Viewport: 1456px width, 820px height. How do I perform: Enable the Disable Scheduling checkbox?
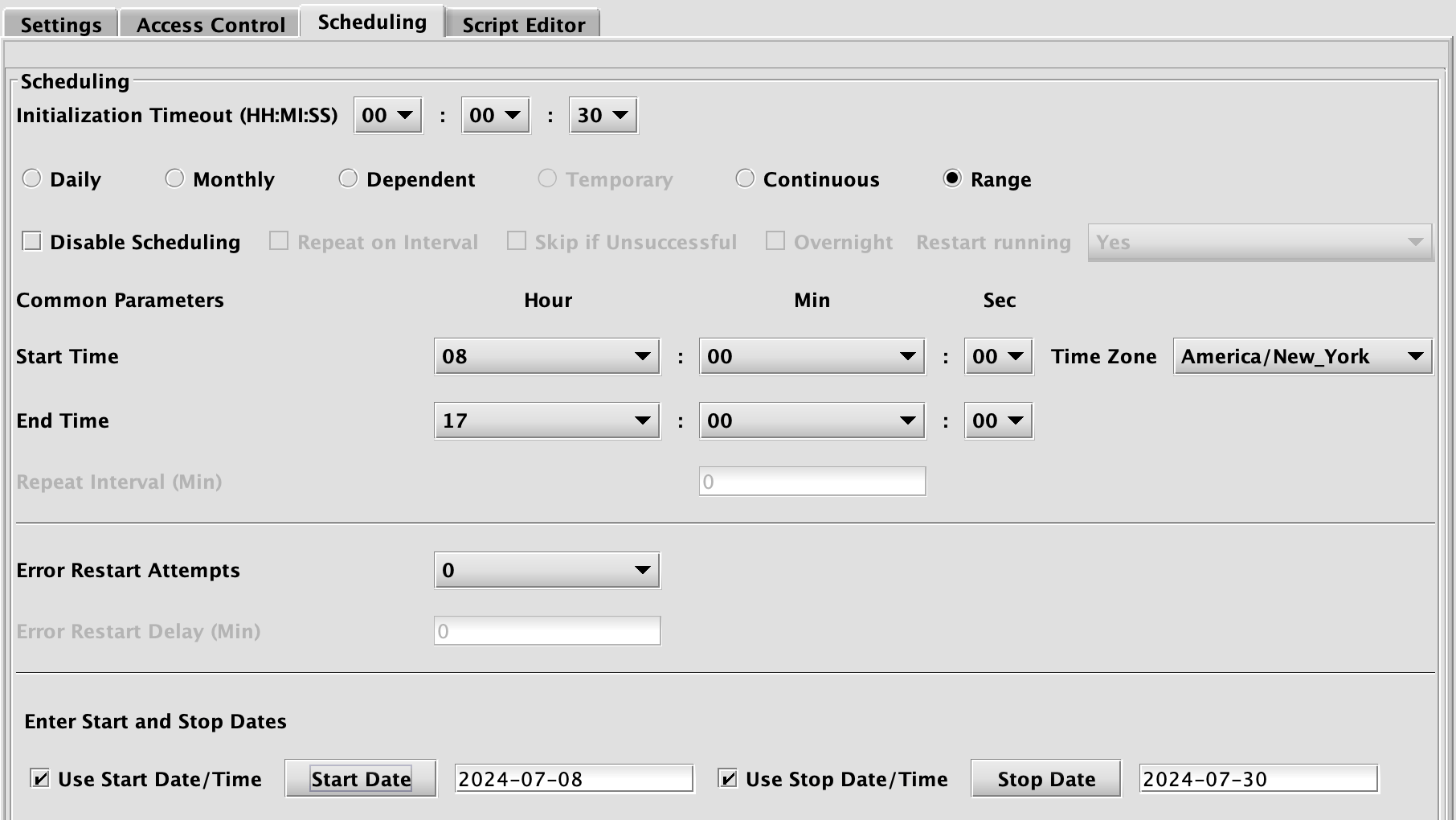(32, 241)
